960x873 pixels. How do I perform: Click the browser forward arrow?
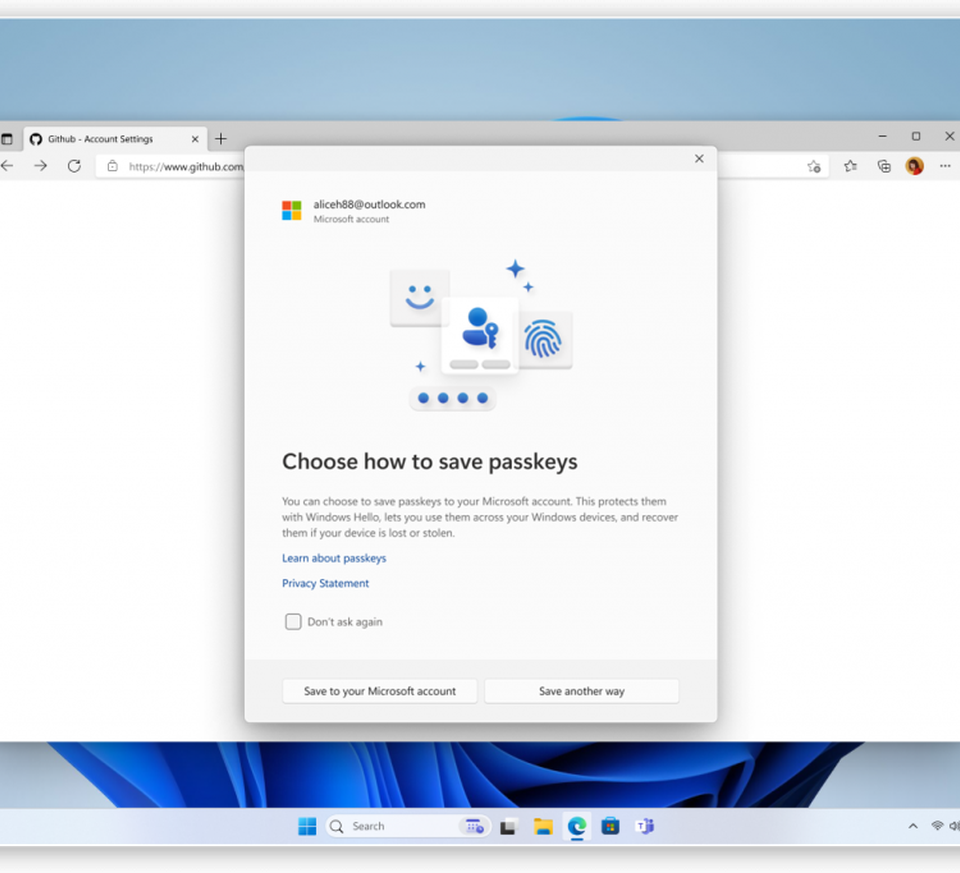[40, 166]
